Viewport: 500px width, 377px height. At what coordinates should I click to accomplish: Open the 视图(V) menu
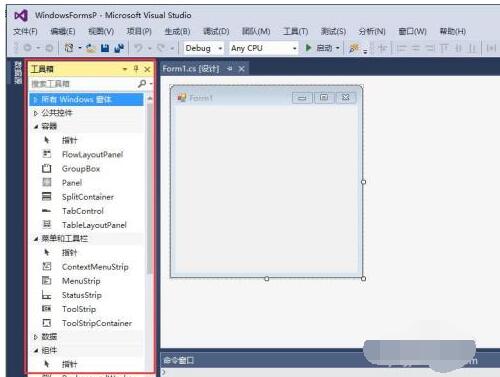[x=101, y=31]
